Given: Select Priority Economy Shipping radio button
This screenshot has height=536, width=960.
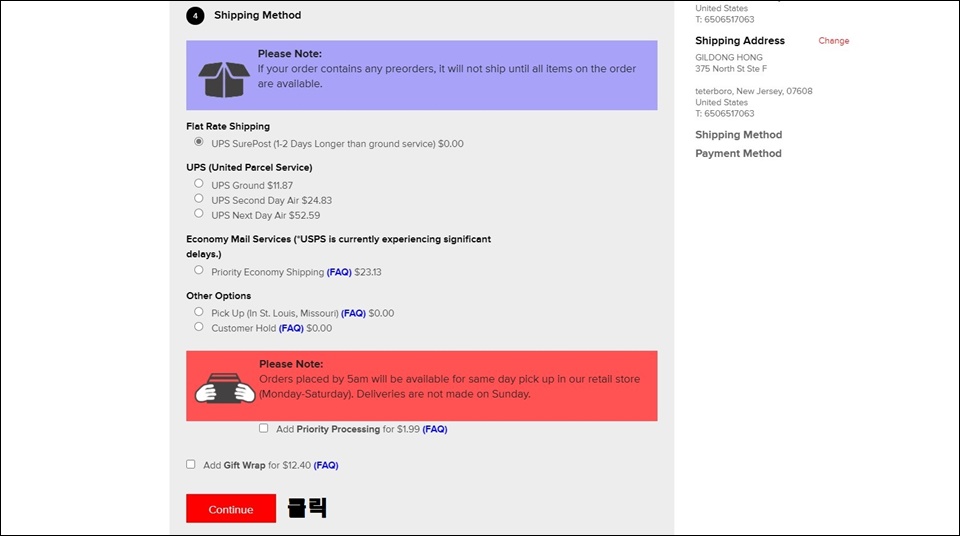Looking at the screenshot, I should coord(198,270).
